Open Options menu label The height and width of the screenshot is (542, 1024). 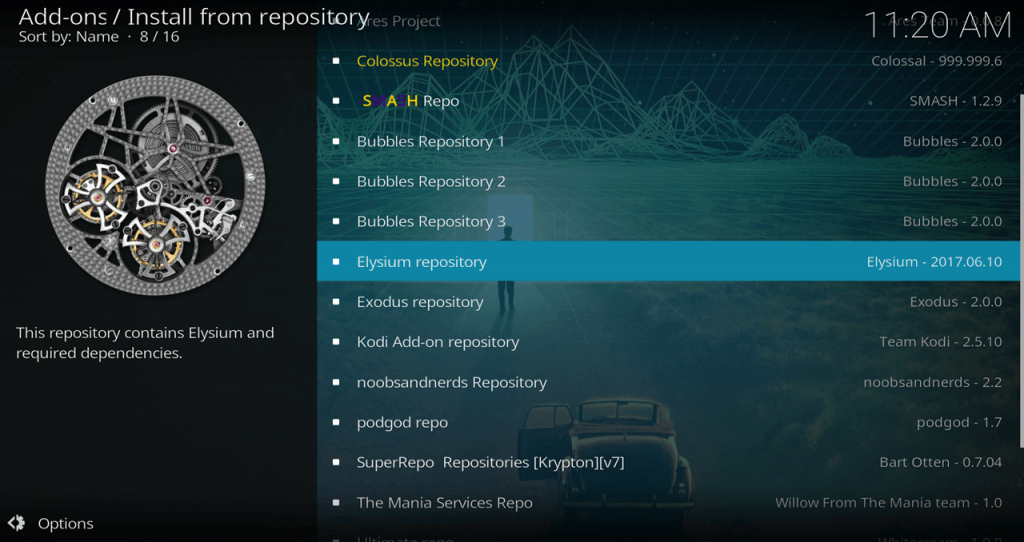(x=65, y=524)
